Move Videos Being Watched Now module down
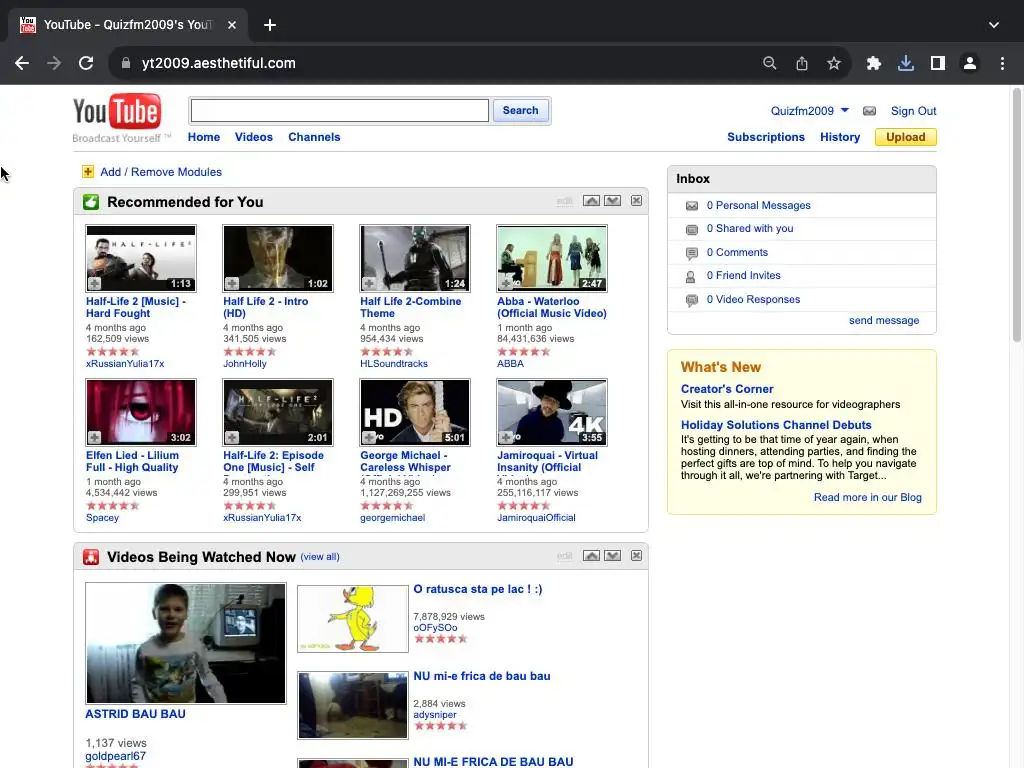Viewport: 1024px width, 768px height. pyautogui.click(x=613, y=556)
